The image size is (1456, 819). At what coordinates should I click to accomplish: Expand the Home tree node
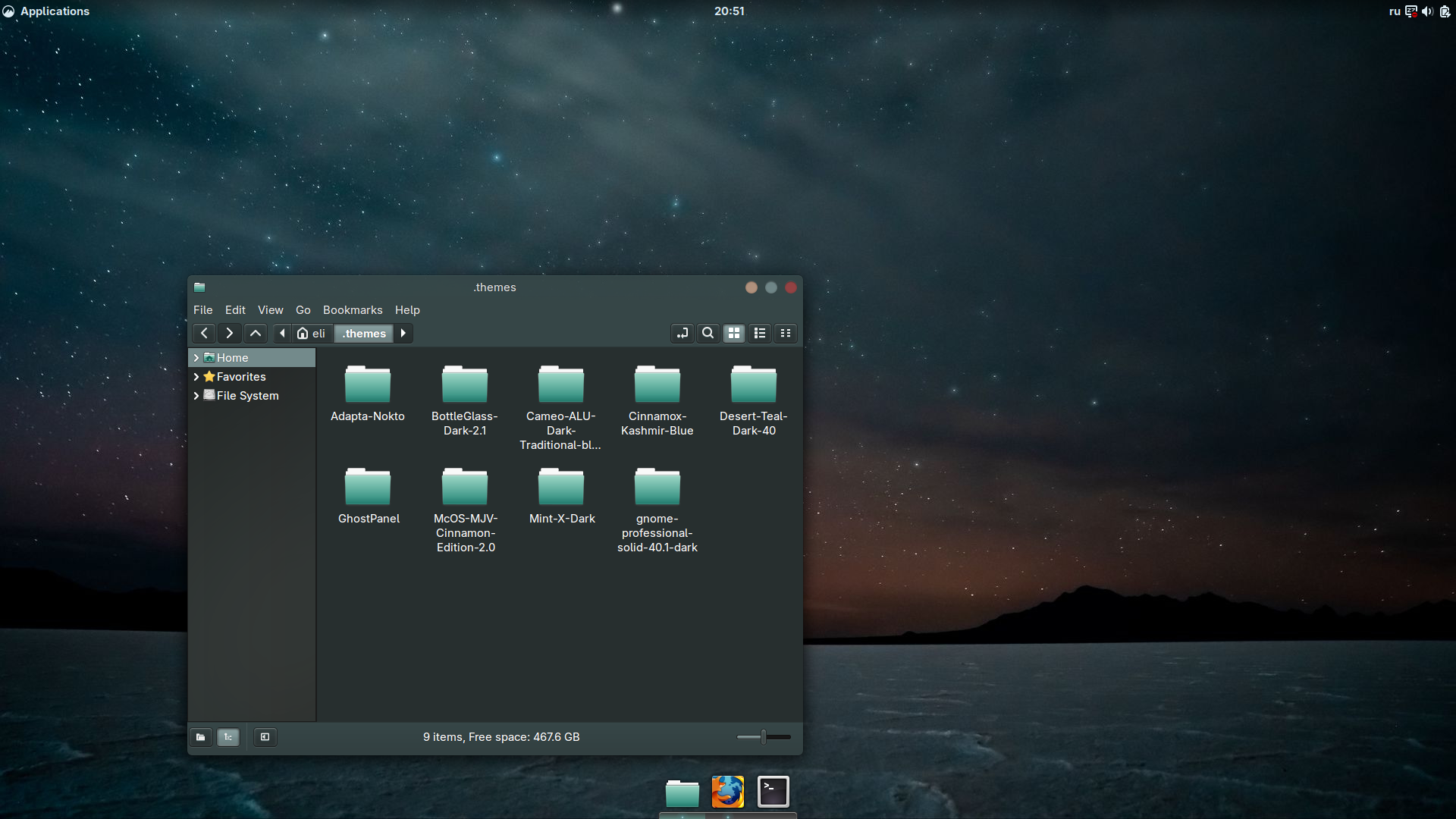196,358
